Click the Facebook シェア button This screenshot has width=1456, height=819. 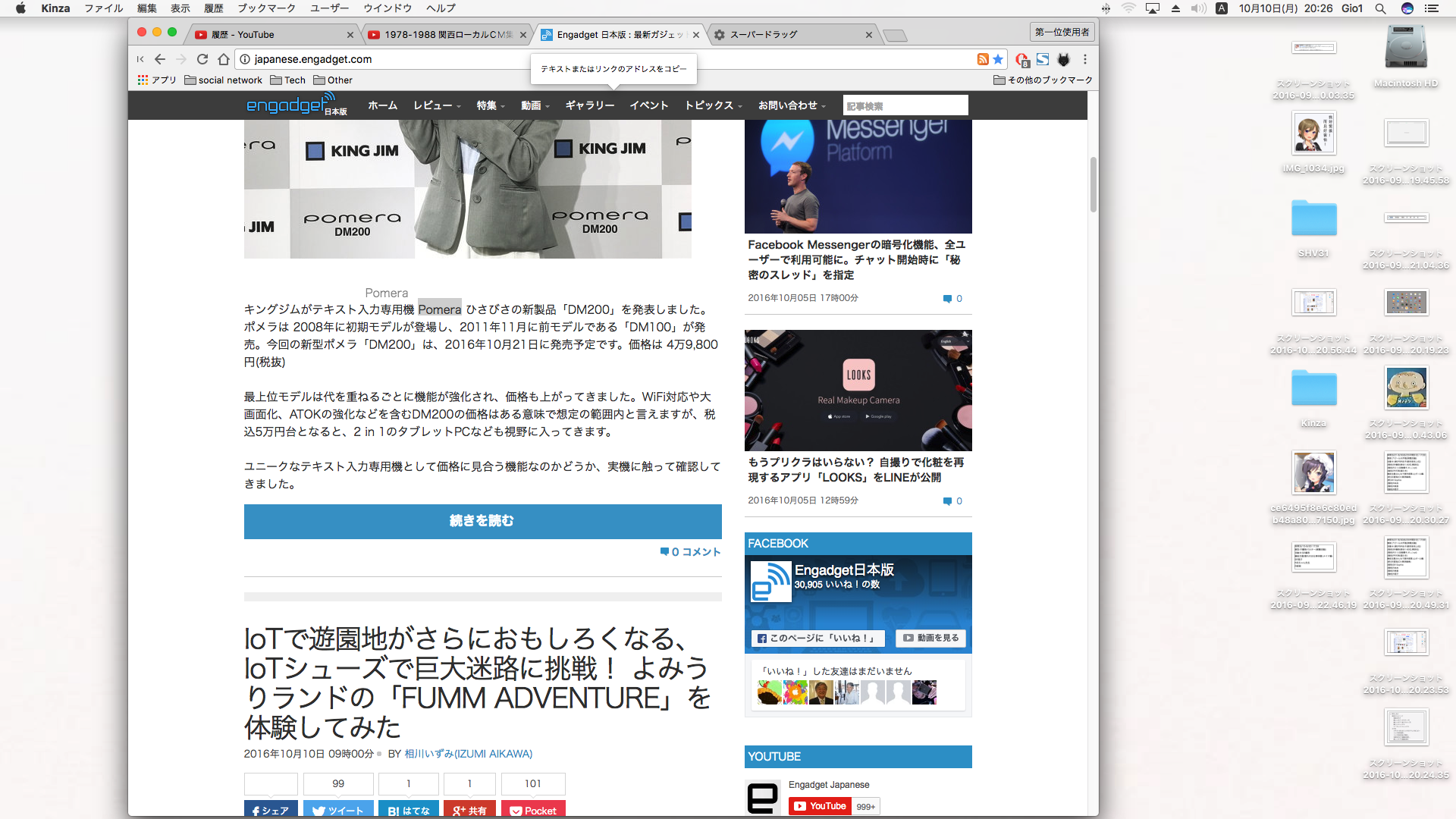tap(271, 810)
